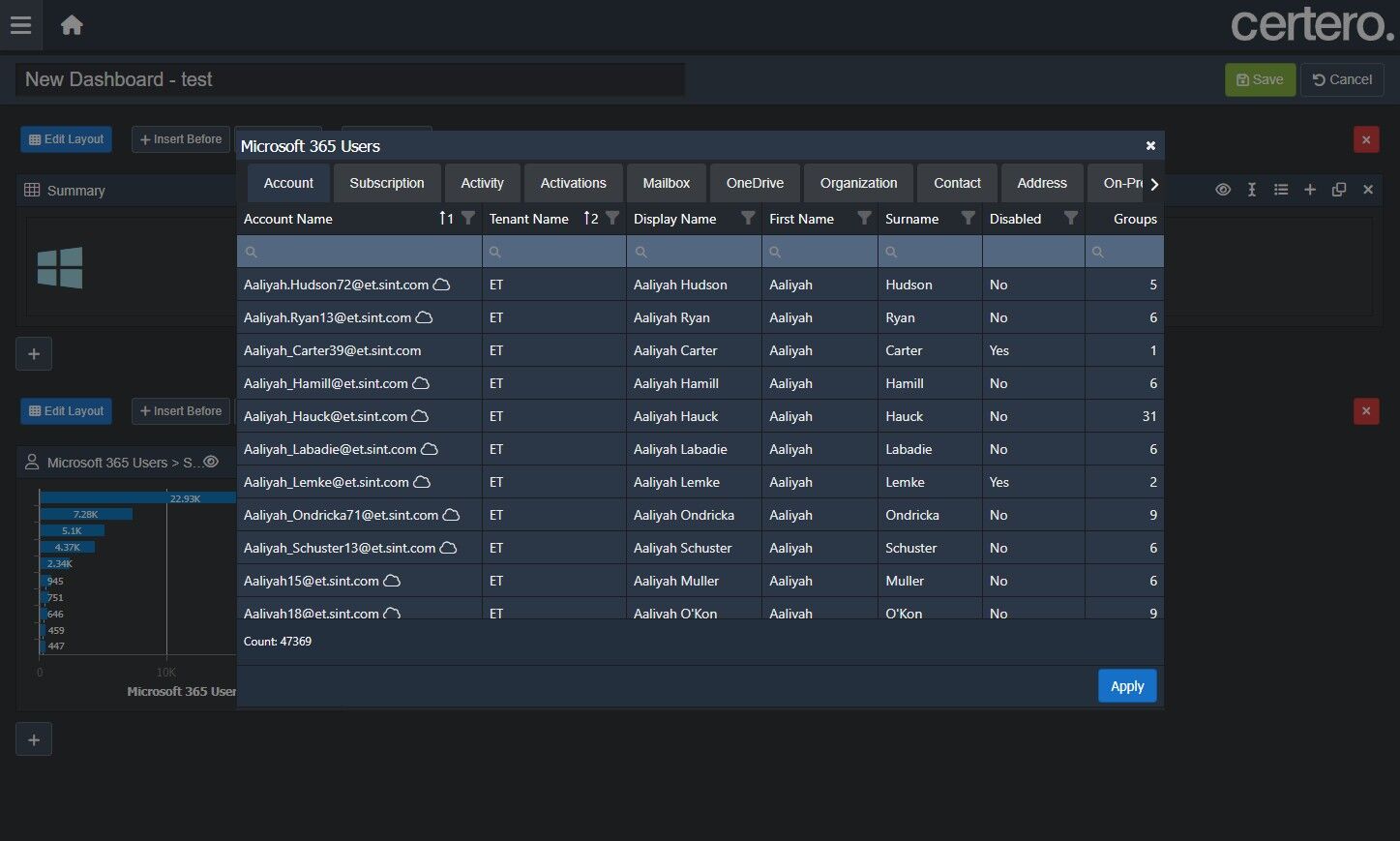Click the Apply button
The width and height of the screenshot is (1400, 841).
1127,686
